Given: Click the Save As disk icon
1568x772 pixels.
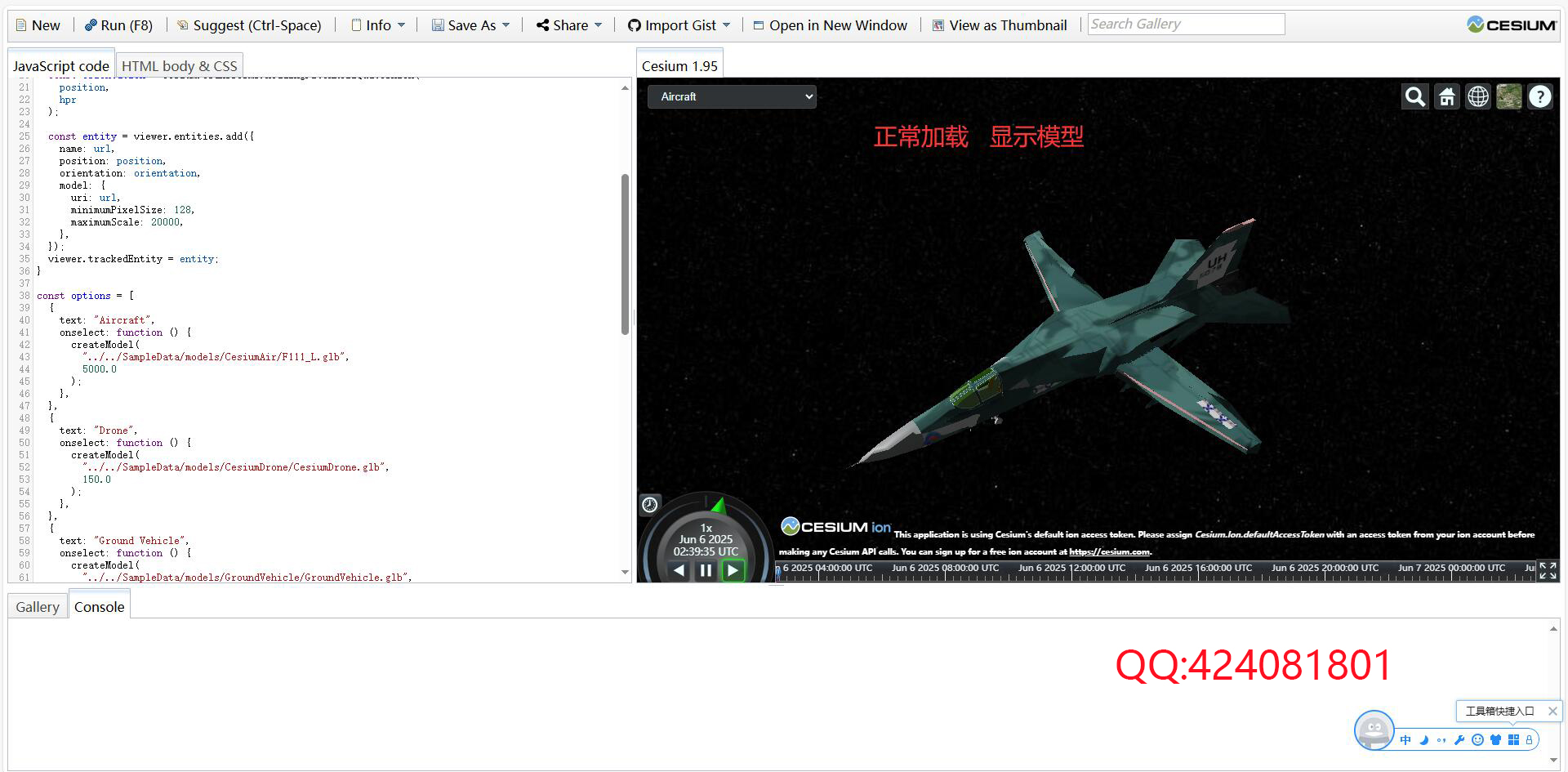Looking at the screenshot, I should tap(438, 25).
